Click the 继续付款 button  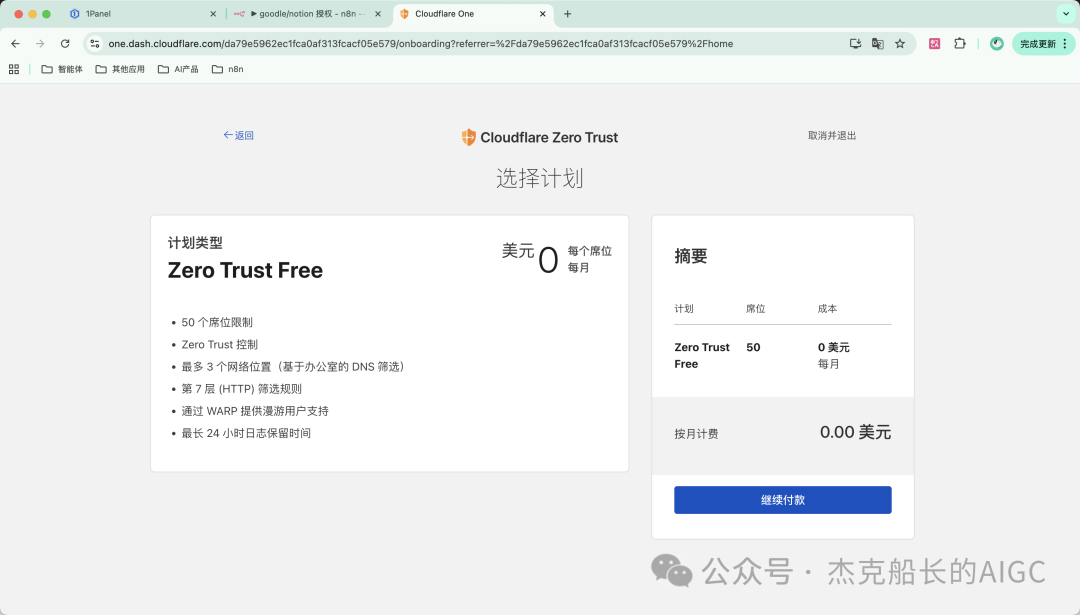pyautogui.click(x=782, y=500)
